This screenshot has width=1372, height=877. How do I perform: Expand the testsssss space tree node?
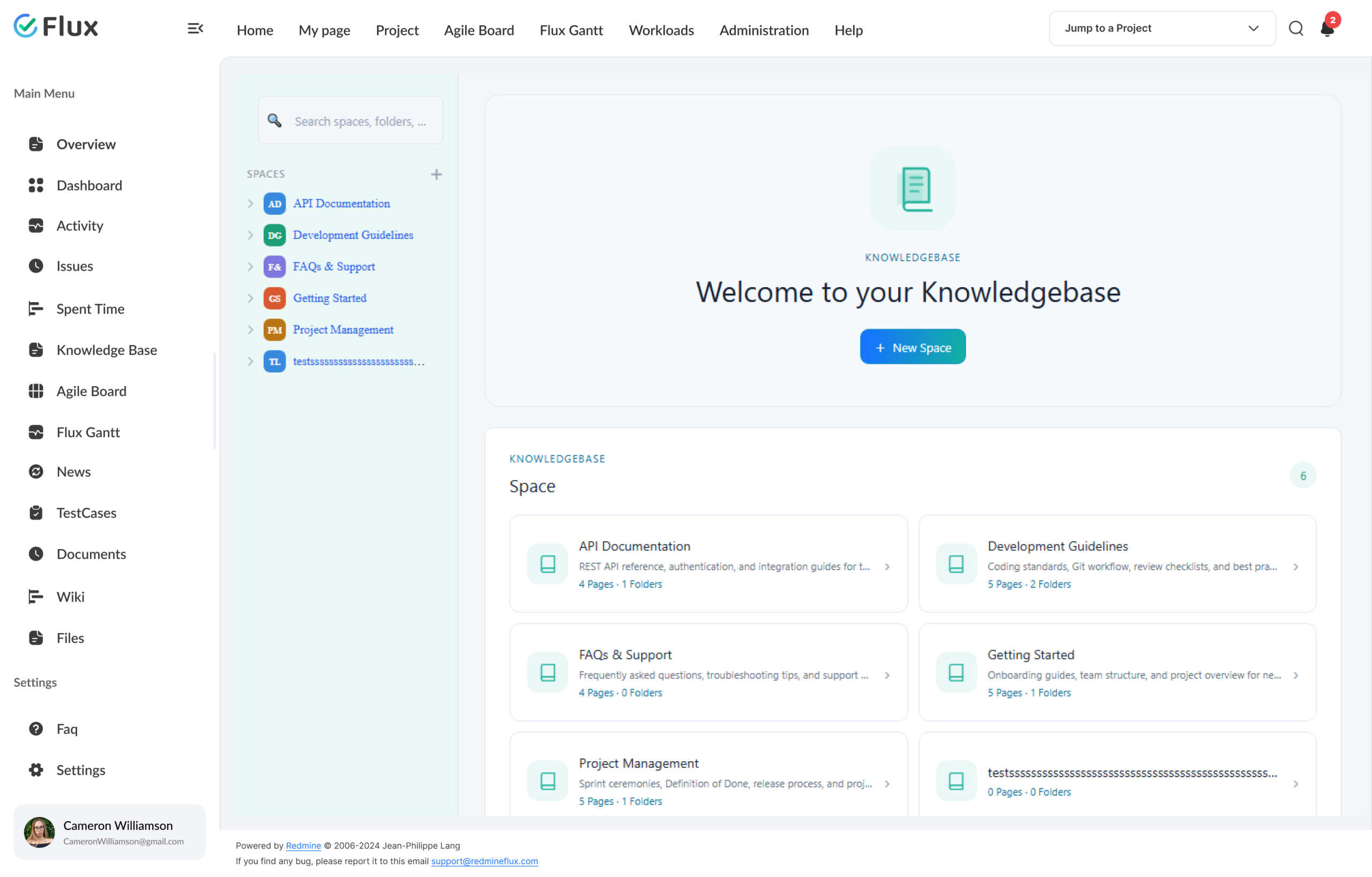pyautogui.click(x=250, y=362)
